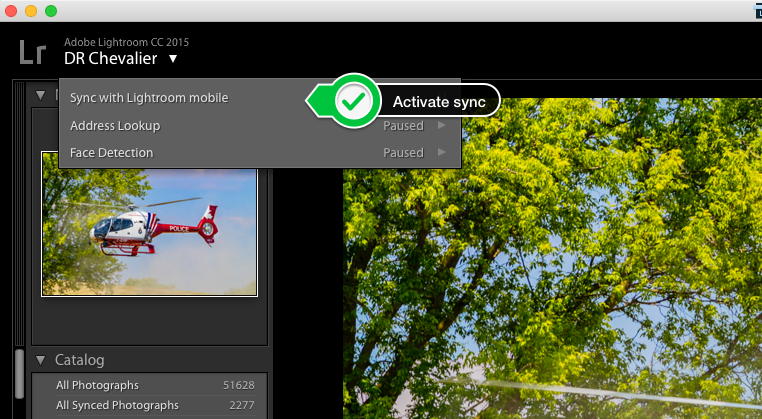Collapse the Navigator panel triangle above the thumbnail

[x=41, y=96]
